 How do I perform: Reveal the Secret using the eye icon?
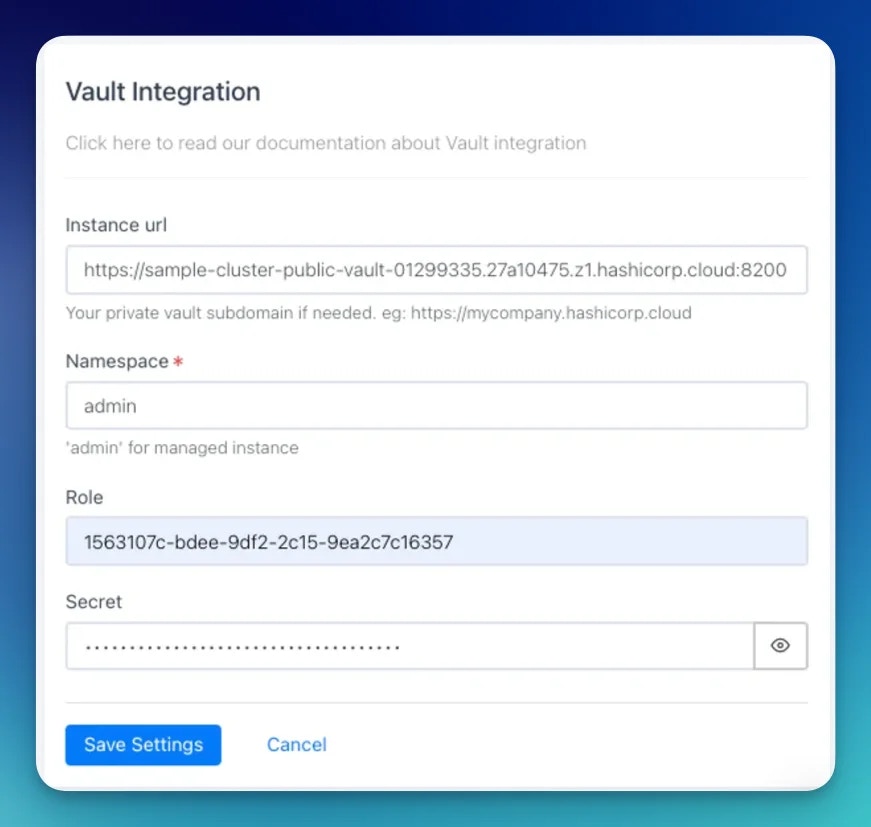[x=780, y=645]
